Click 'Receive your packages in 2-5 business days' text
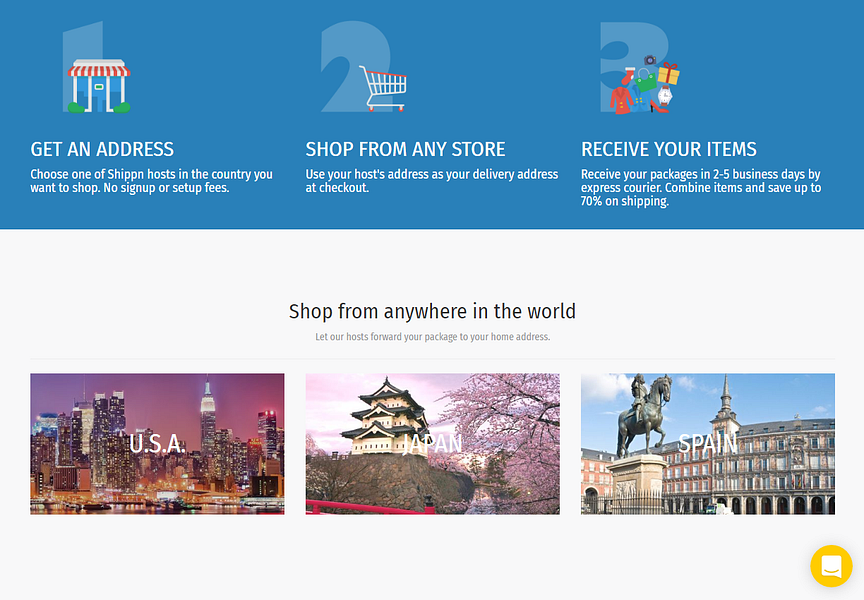 click(701, 188)
